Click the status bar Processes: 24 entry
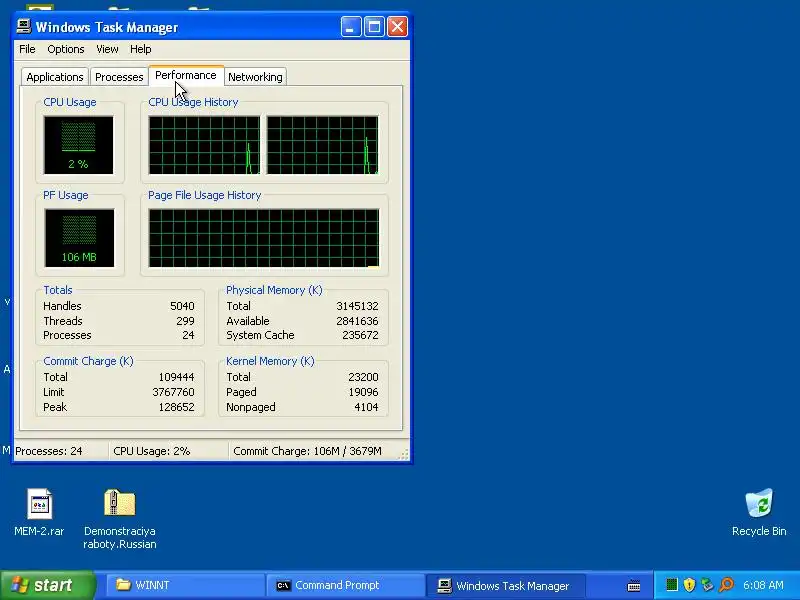Viewport: 800px width, 600px height. click(61, 451)
